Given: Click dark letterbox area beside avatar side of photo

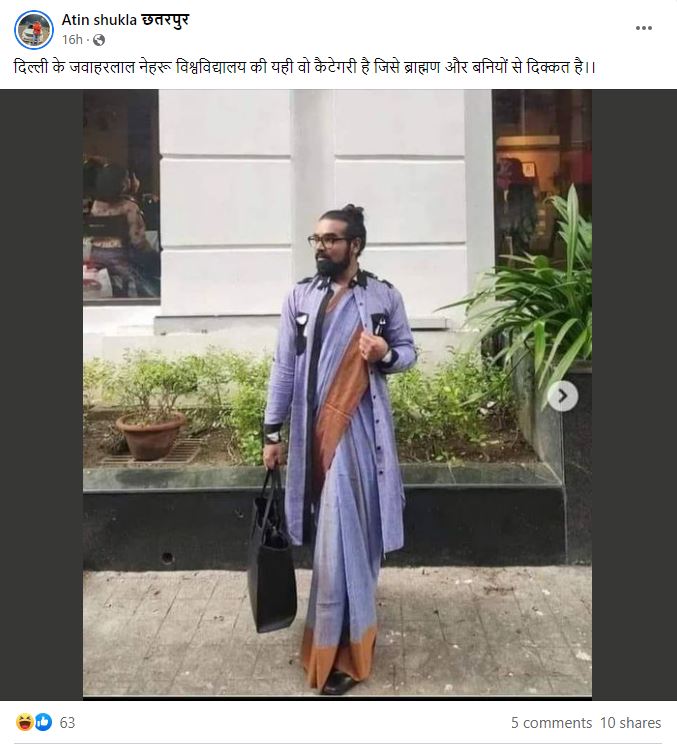Looking at the screenshot, I should [41, 394].
